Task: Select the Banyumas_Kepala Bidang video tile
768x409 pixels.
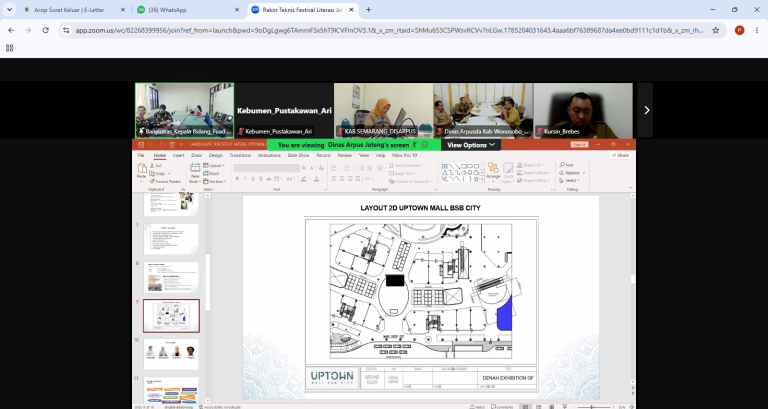Action: tap(185, 110)
